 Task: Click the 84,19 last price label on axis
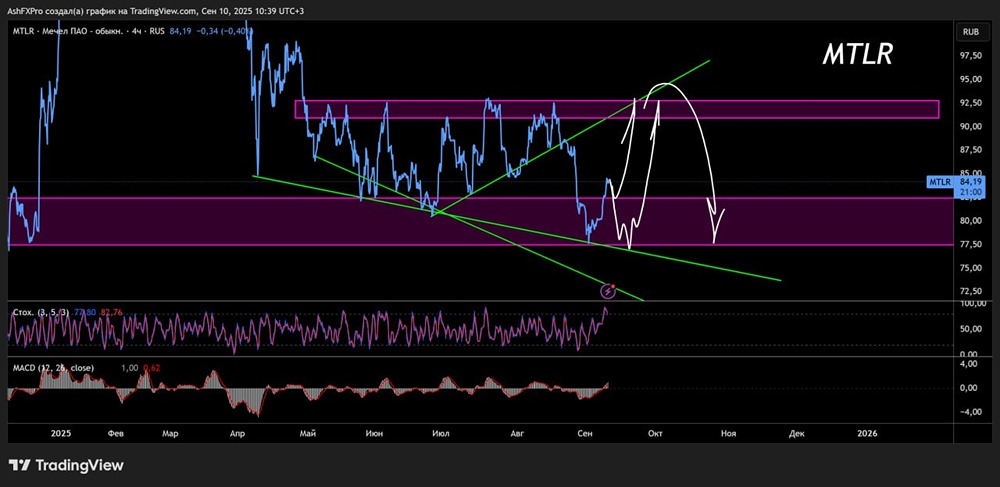point(970,182)
